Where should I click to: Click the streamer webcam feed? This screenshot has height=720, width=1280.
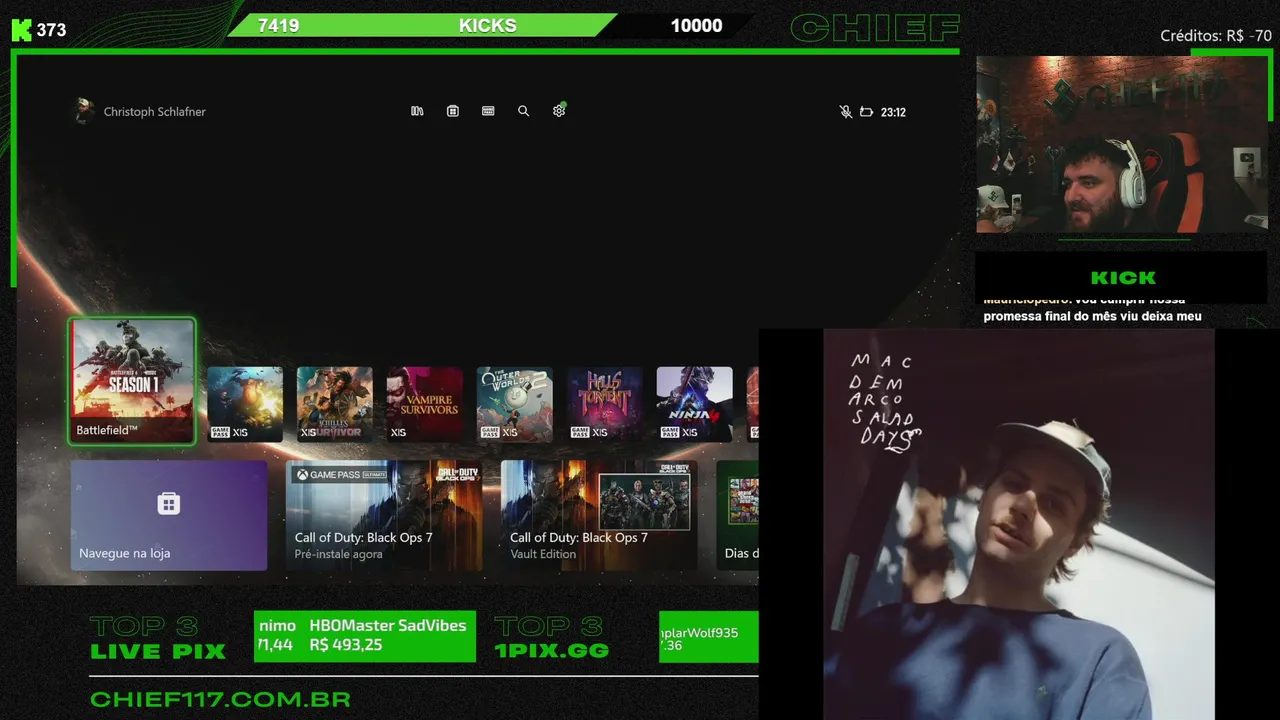(x=1121, y=144)
